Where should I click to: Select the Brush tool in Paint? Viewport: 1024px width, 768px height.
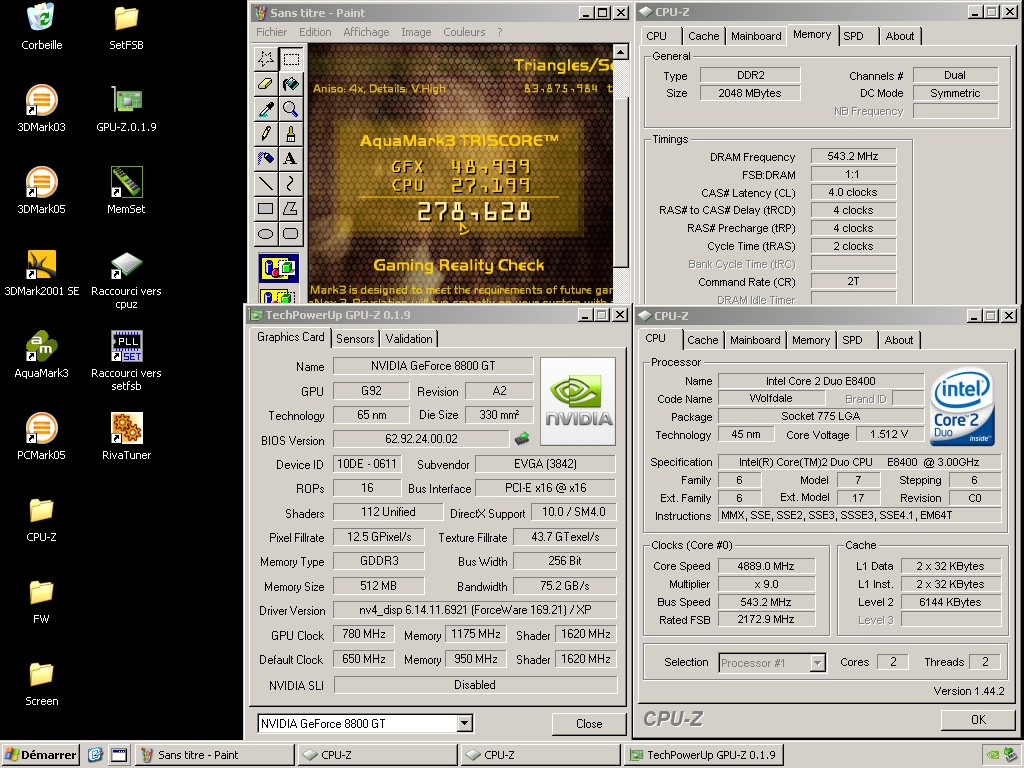pos(291,133)
